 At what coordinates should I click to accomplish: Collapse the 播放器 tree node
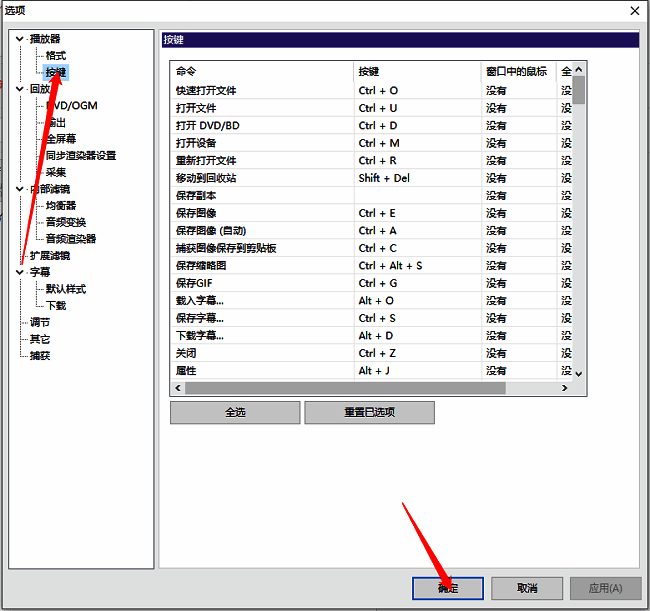pos(19,39)
